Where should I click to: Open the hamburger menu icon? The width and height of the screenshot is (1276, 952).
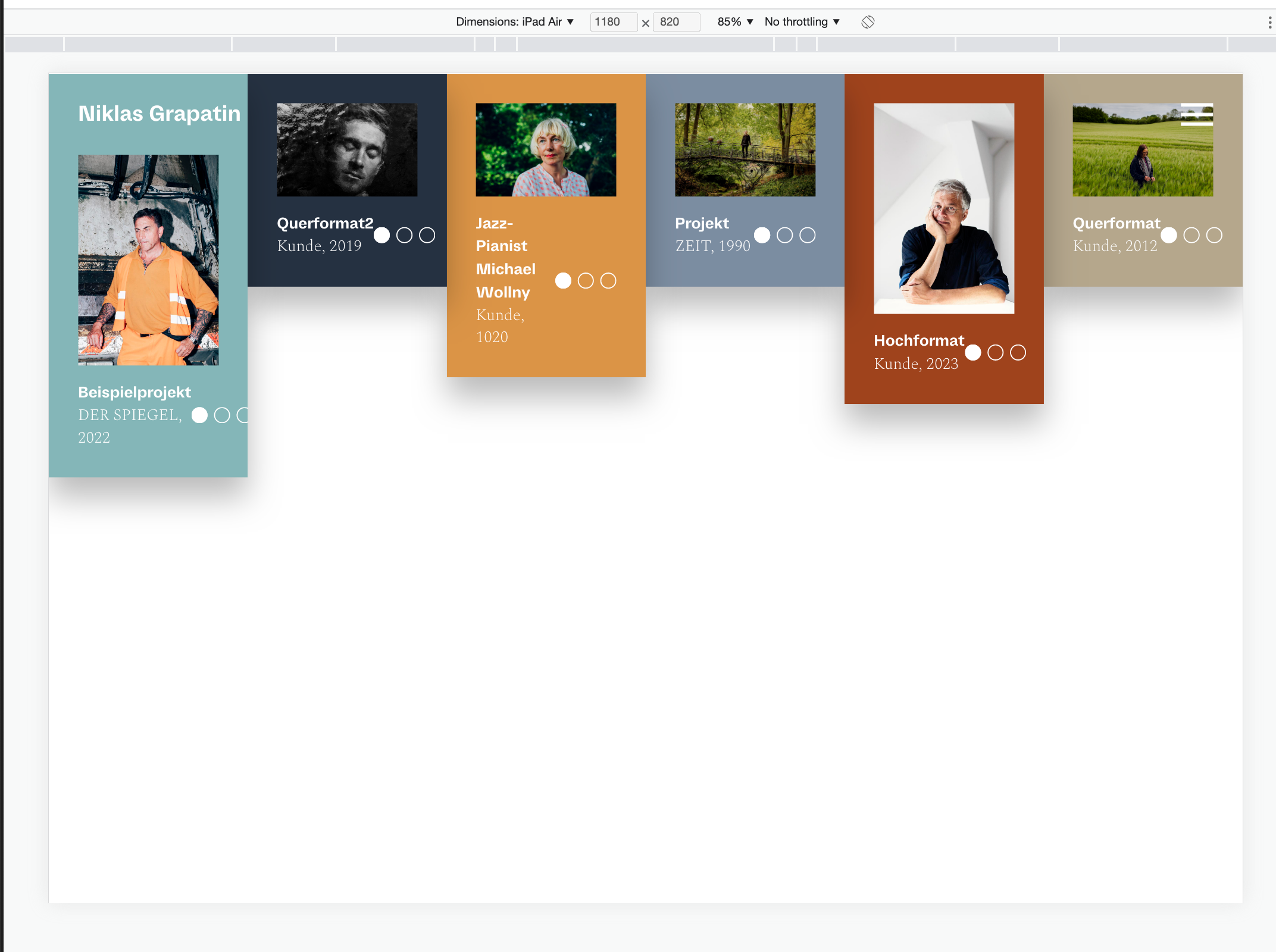click(x=1196, y=115)
